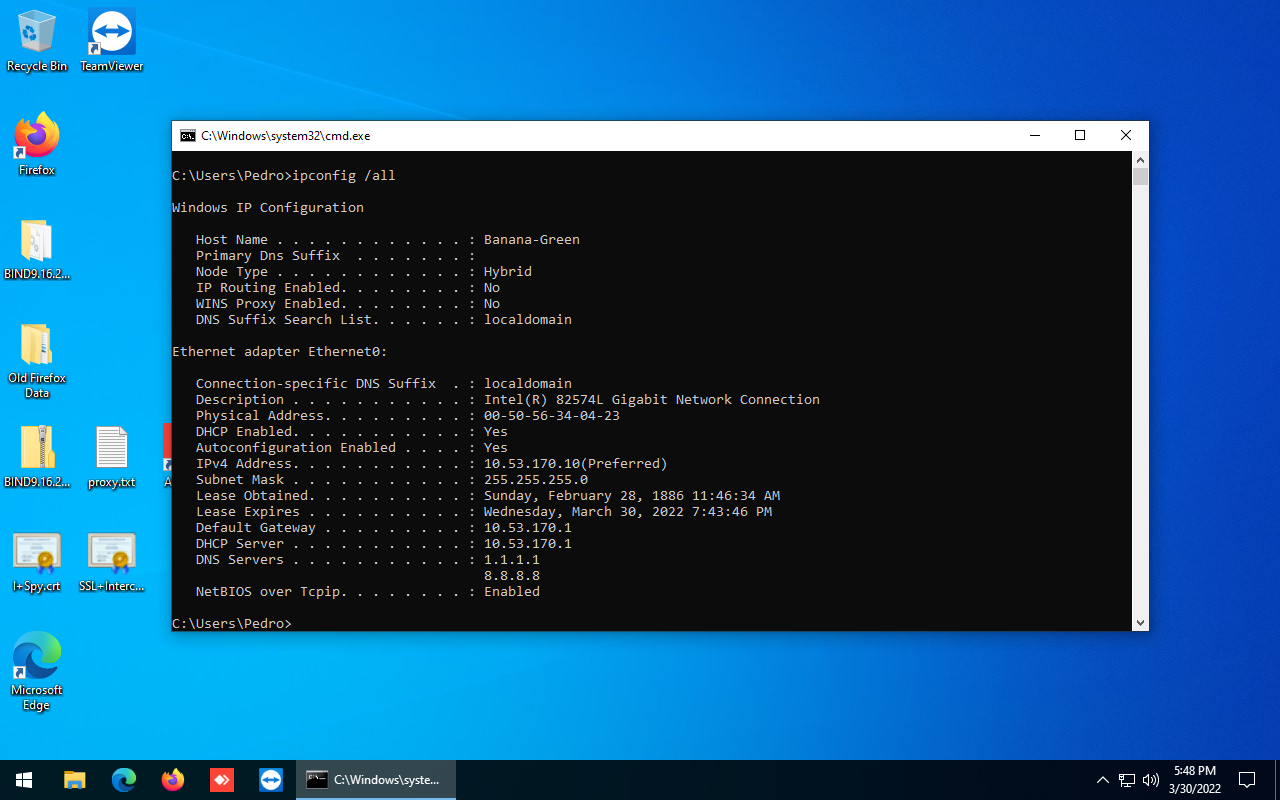
Task: Launch TeamViewer from the taskbar
Action: [270, 779]
